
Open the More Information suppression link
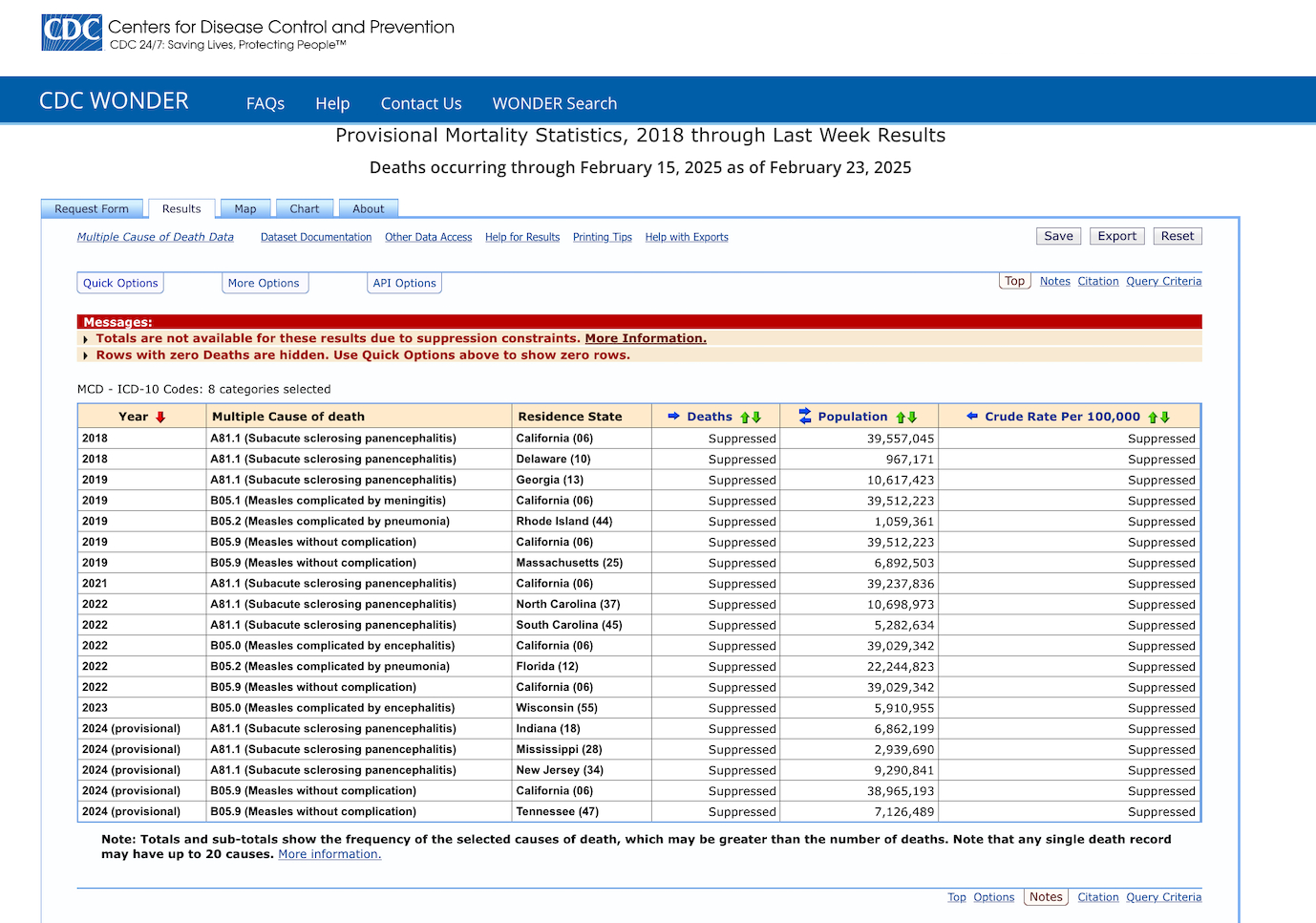(x=646, y=338)
